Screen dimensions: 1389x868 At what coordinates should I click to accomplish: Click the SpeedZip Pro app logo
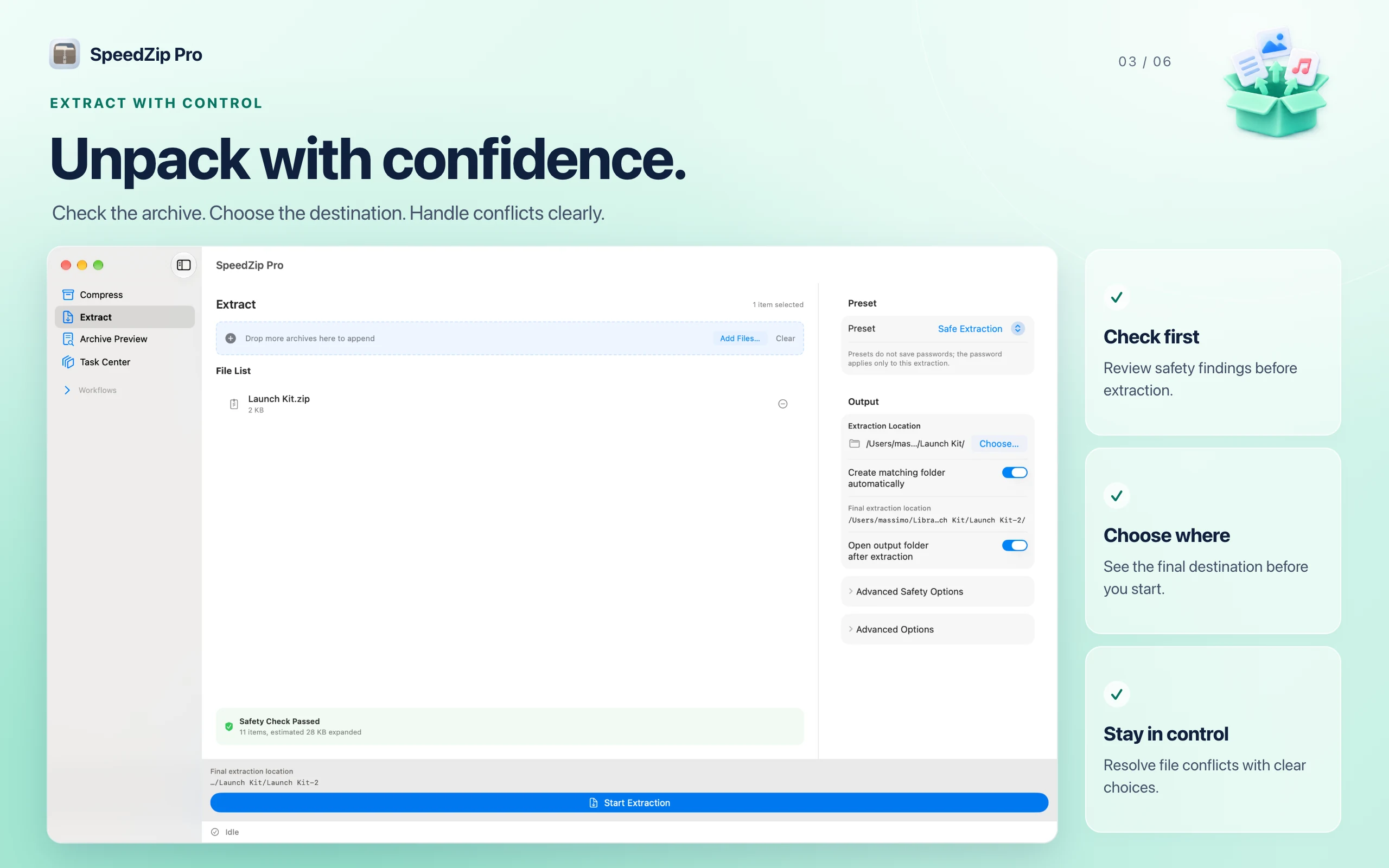coord(64,55)
